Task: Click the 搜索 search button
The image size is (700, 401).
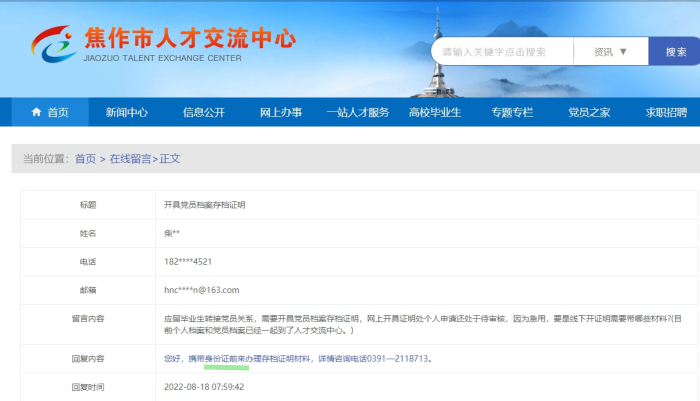Action: coord(676,52)
